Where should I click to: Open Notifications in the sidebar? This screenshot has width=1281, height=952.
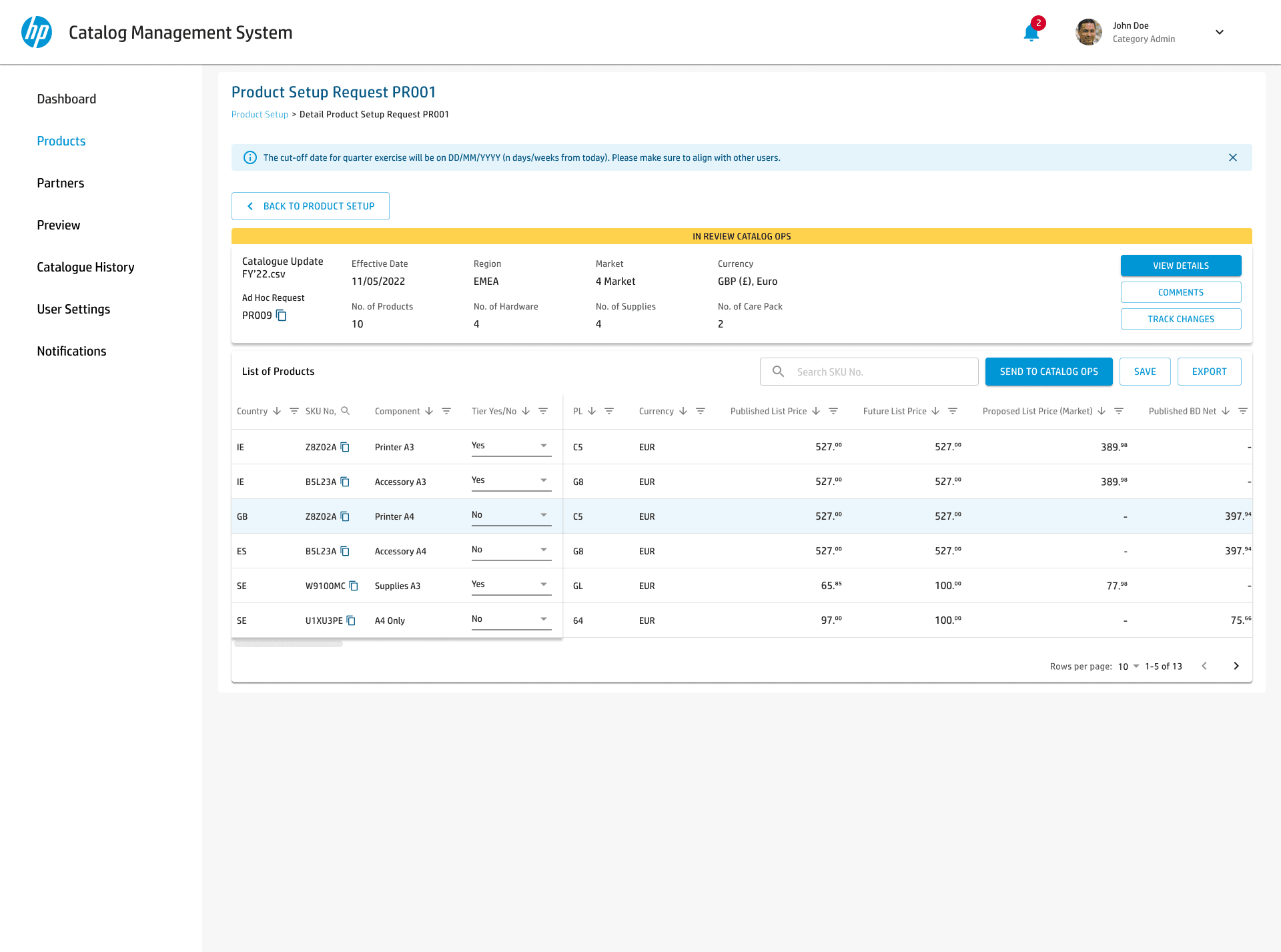coord(71,351)
